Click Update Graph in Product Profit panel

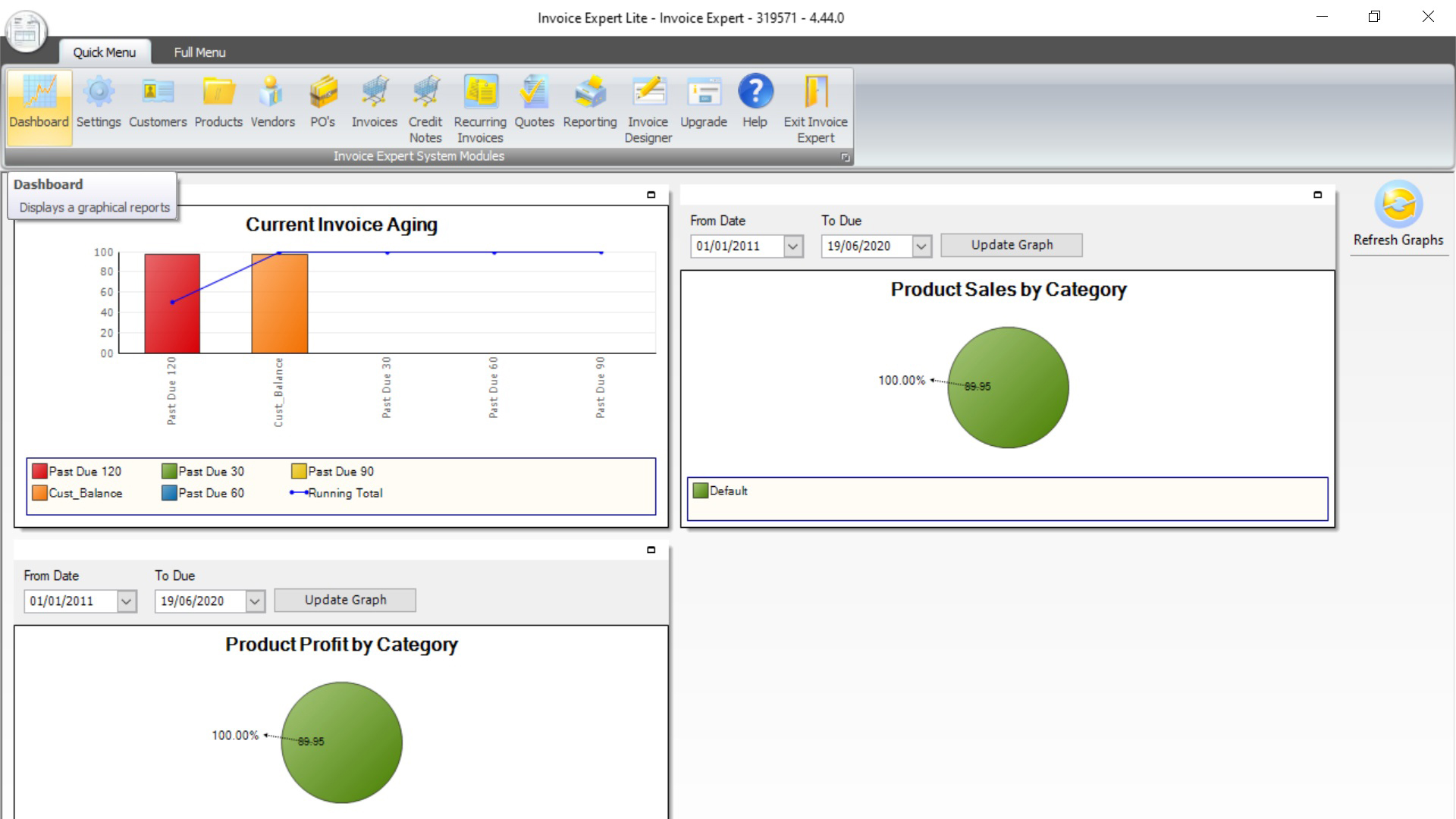click(345, 600)
